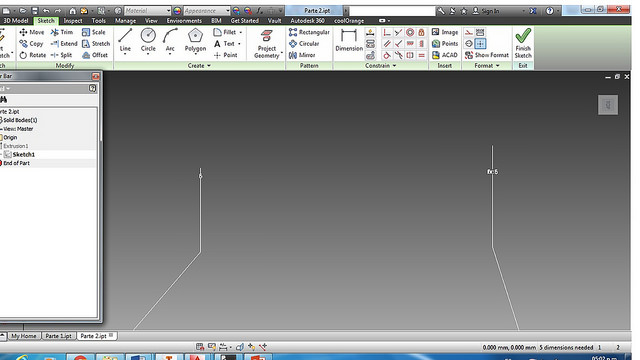Expand the Constrain panel dropdown

[x=380, y=65]
